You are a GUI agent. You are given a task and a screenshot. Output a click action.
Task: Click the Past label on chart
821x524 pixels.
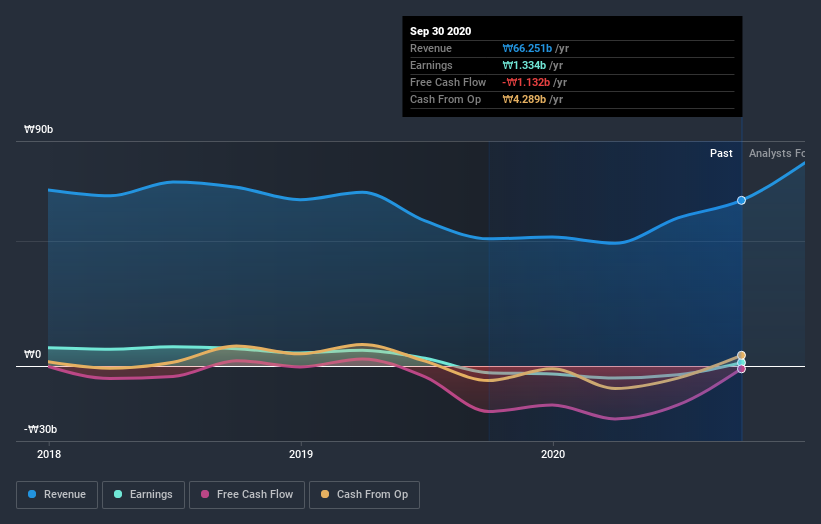pyautogui.click(x=721, y=153)
